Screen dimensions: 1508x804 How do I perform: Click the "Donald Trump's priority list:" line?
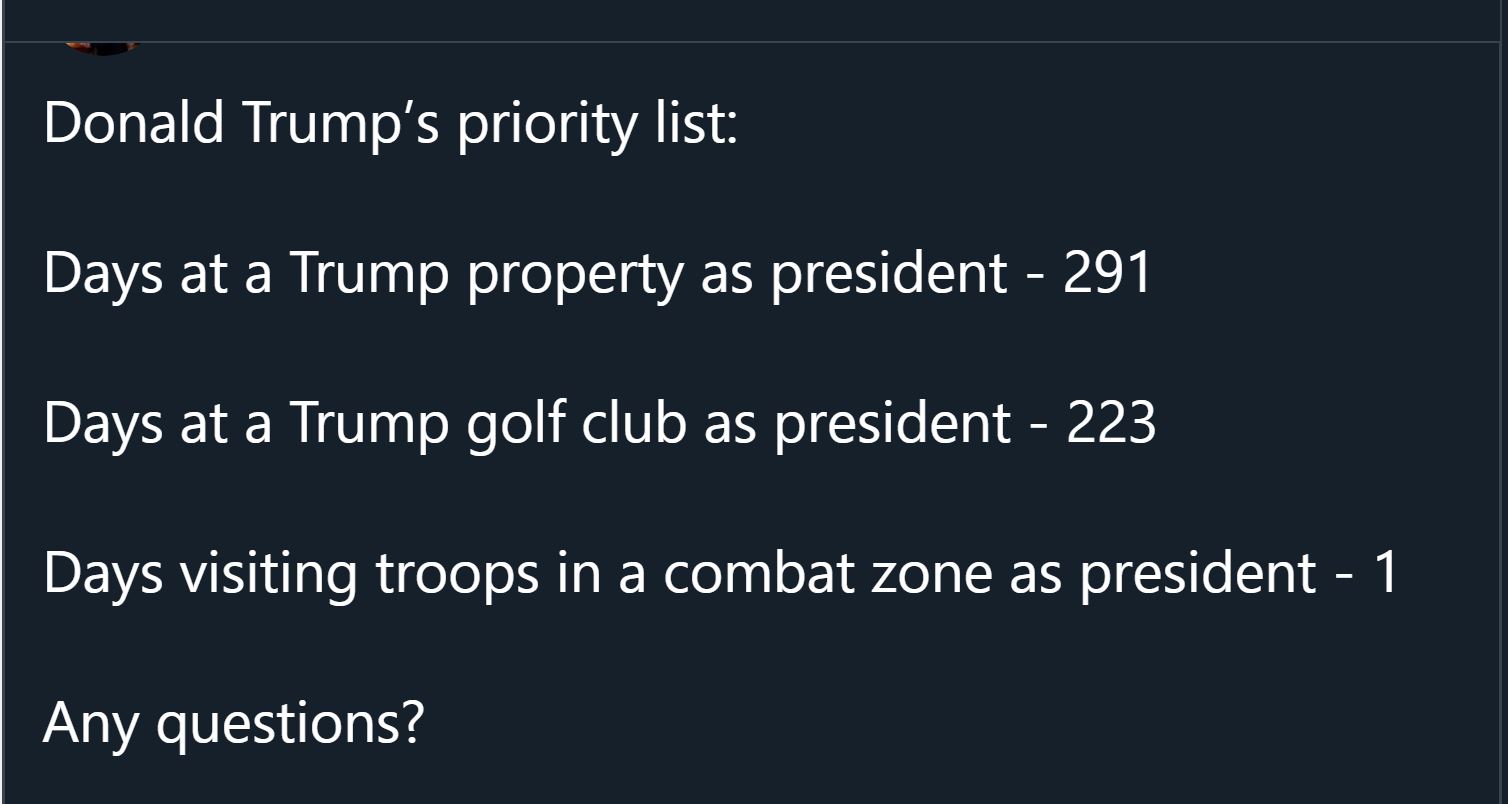click(391, 124)
